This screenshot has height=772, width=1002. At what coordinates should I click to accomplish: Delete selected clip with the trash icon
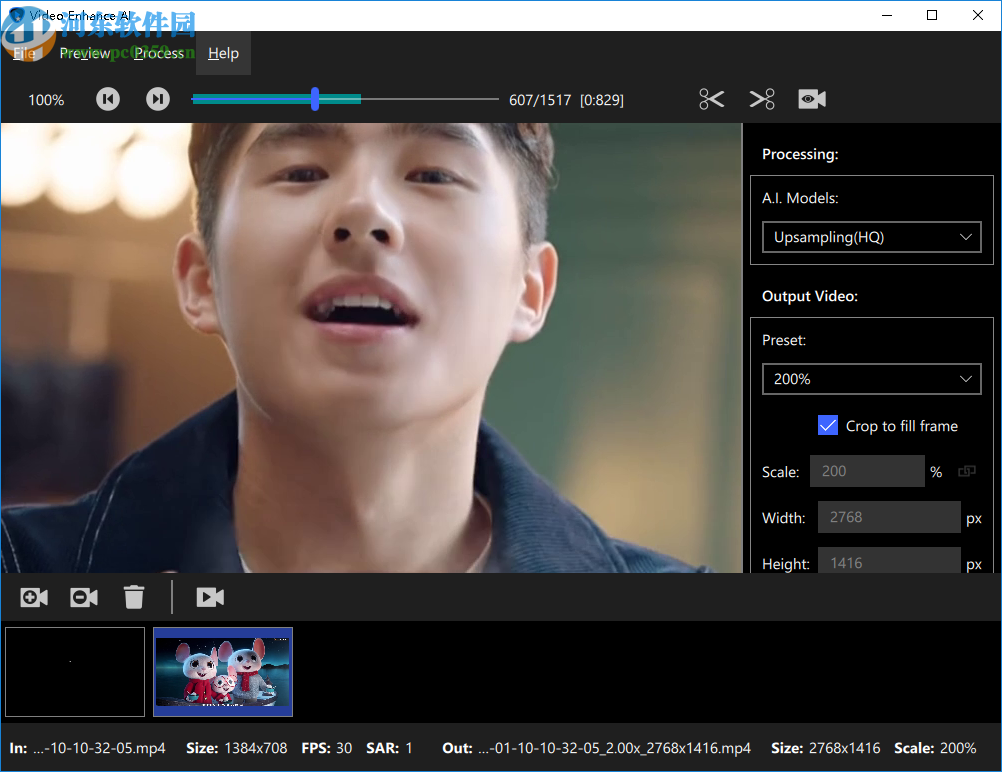(x=134, y=597)
